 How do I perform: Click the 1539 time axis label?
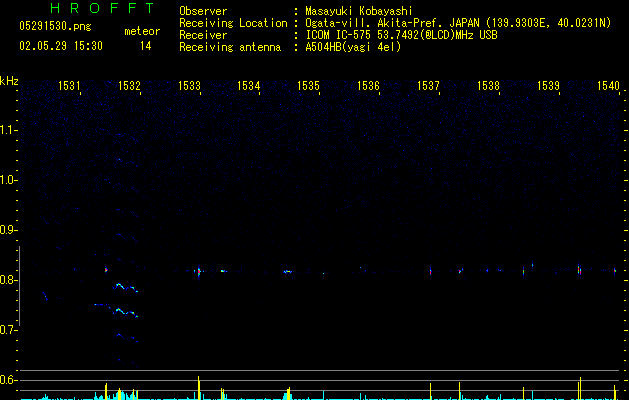[x=548, y=86]
